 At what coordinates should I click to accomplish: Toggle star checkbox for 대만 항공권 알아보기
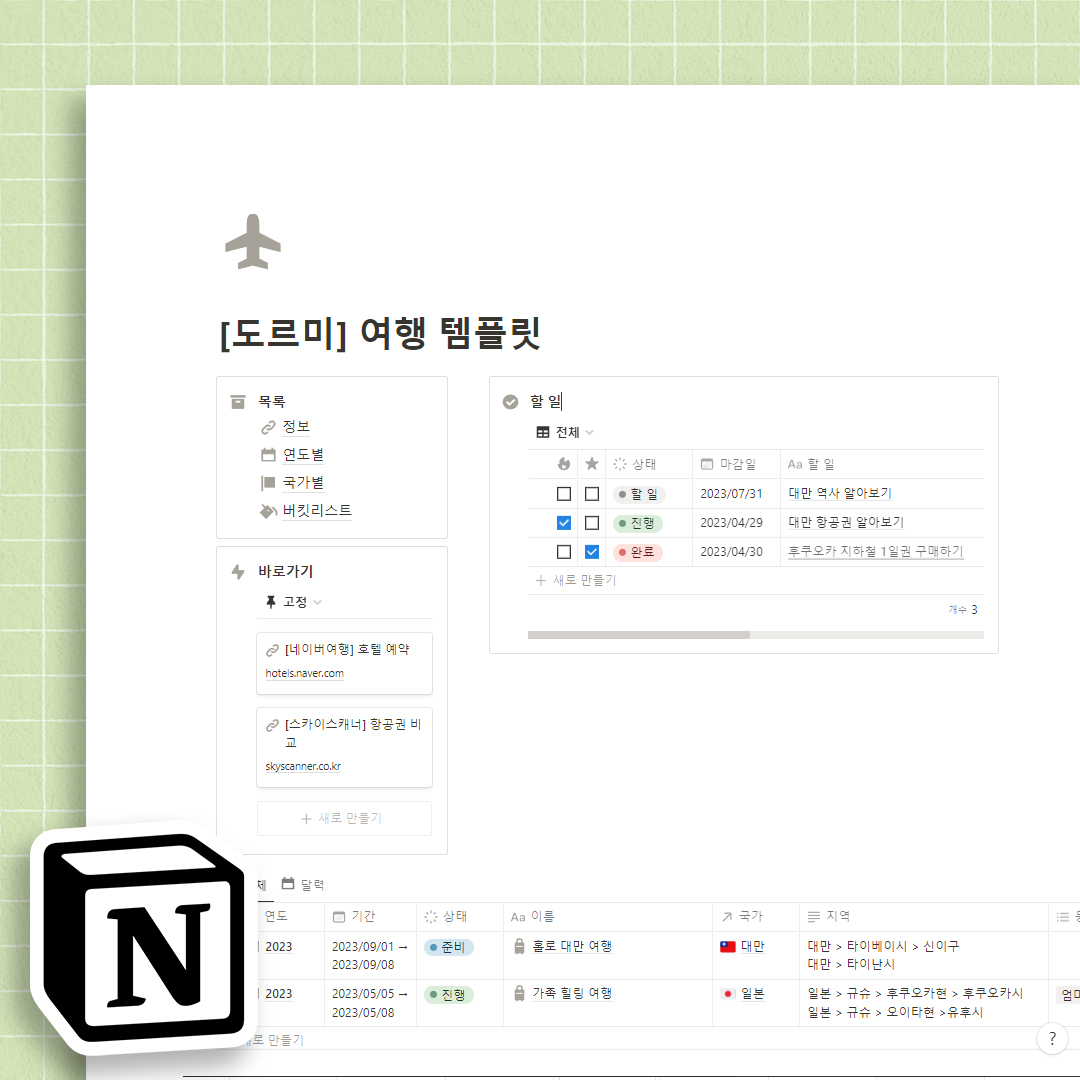tap(592, 523)
